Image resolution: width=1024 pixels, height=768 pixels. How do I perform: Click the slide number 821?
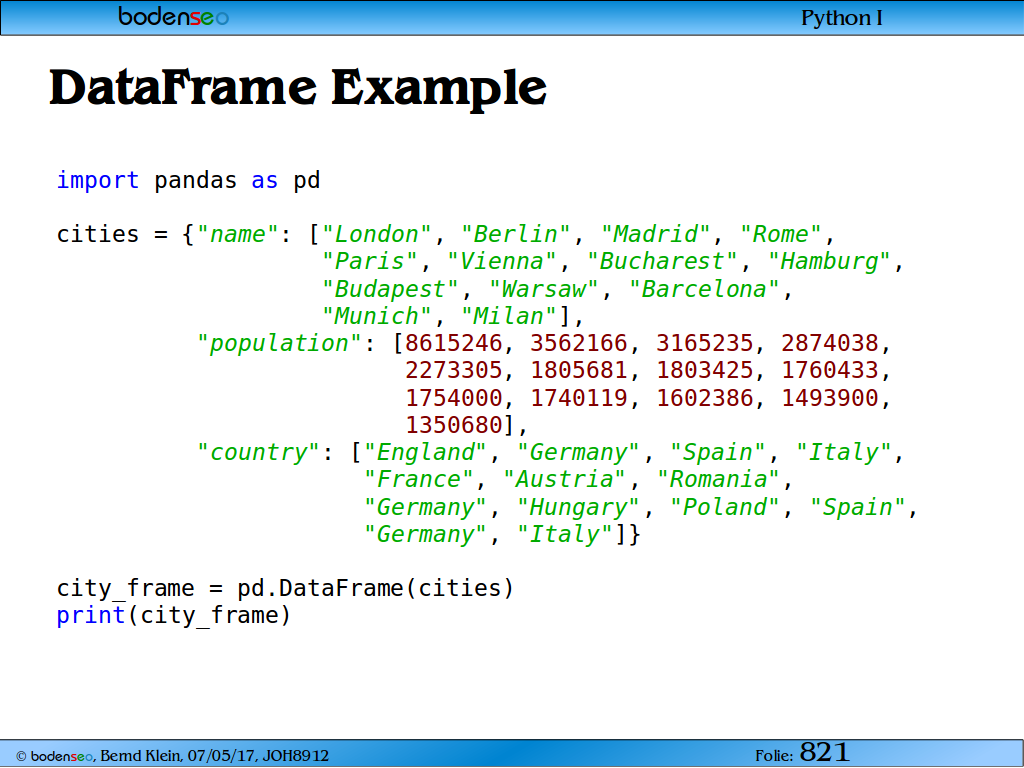(x=824, y=752)
